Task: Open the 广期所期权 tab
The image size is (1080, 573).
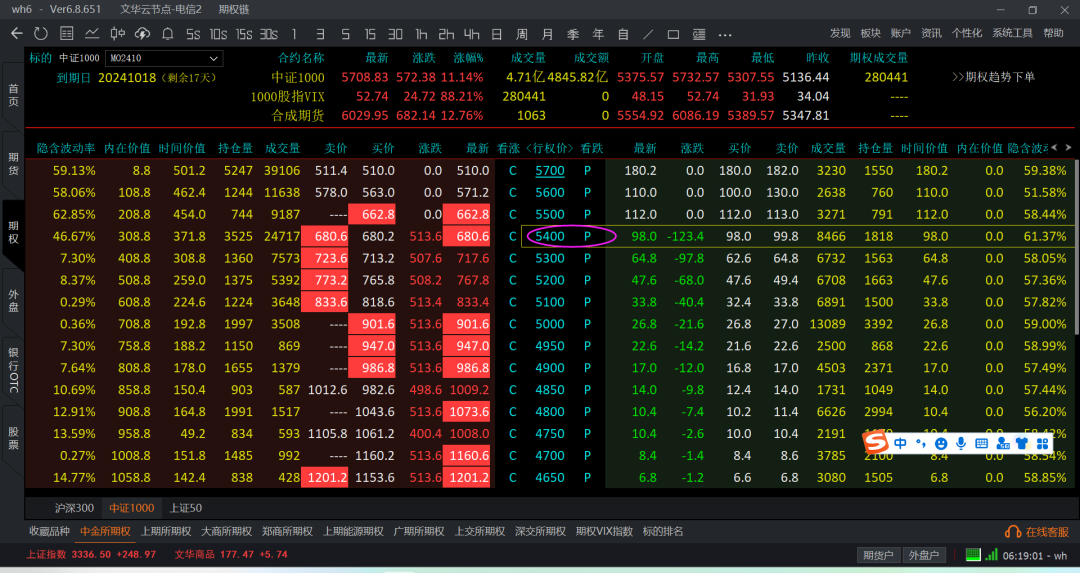Action: [x=419, y=532]
